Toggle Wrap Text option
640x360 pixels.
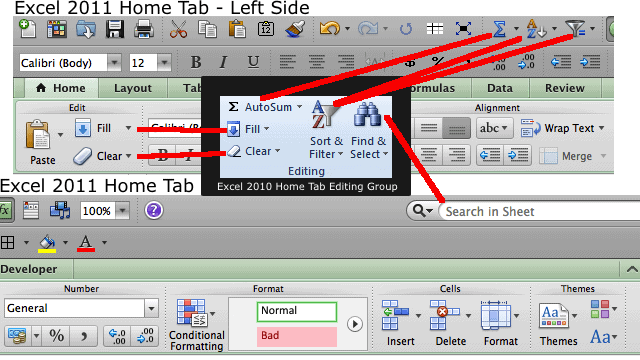point(562,128)
